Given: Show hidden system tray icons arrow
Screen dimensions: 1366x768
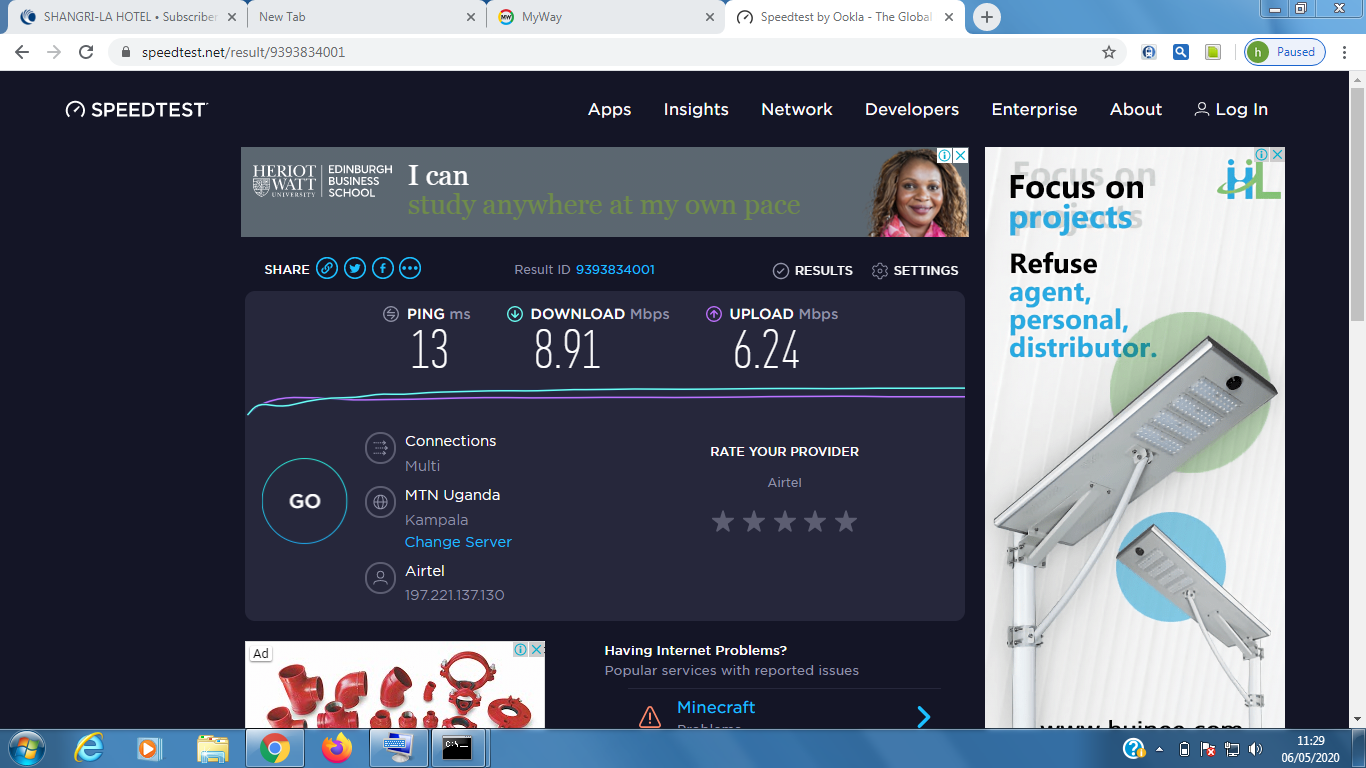Looking at the screenshot, I should tap(1160, 749).
